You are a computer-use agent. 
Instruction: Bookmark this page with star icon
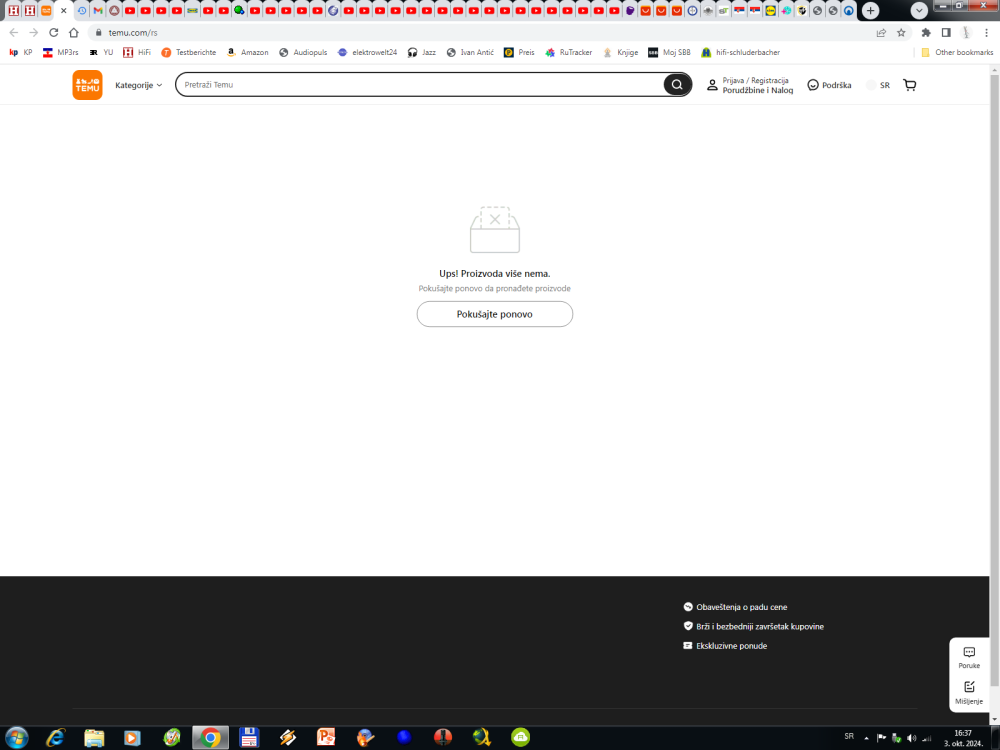[901, 32]
